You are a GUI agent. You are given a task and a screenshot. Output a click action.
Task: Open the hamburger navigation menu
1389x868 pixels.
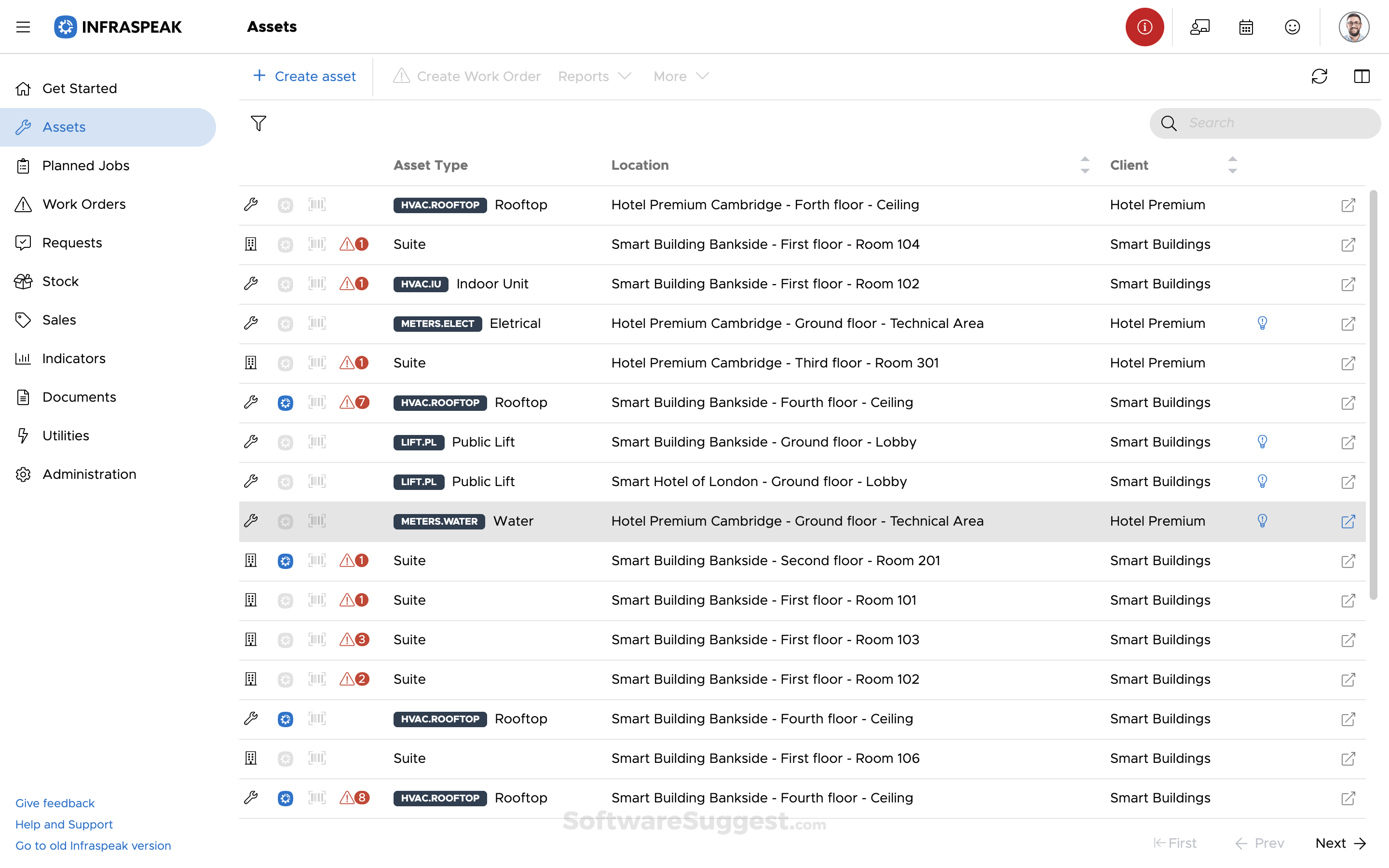pos(23,27)
